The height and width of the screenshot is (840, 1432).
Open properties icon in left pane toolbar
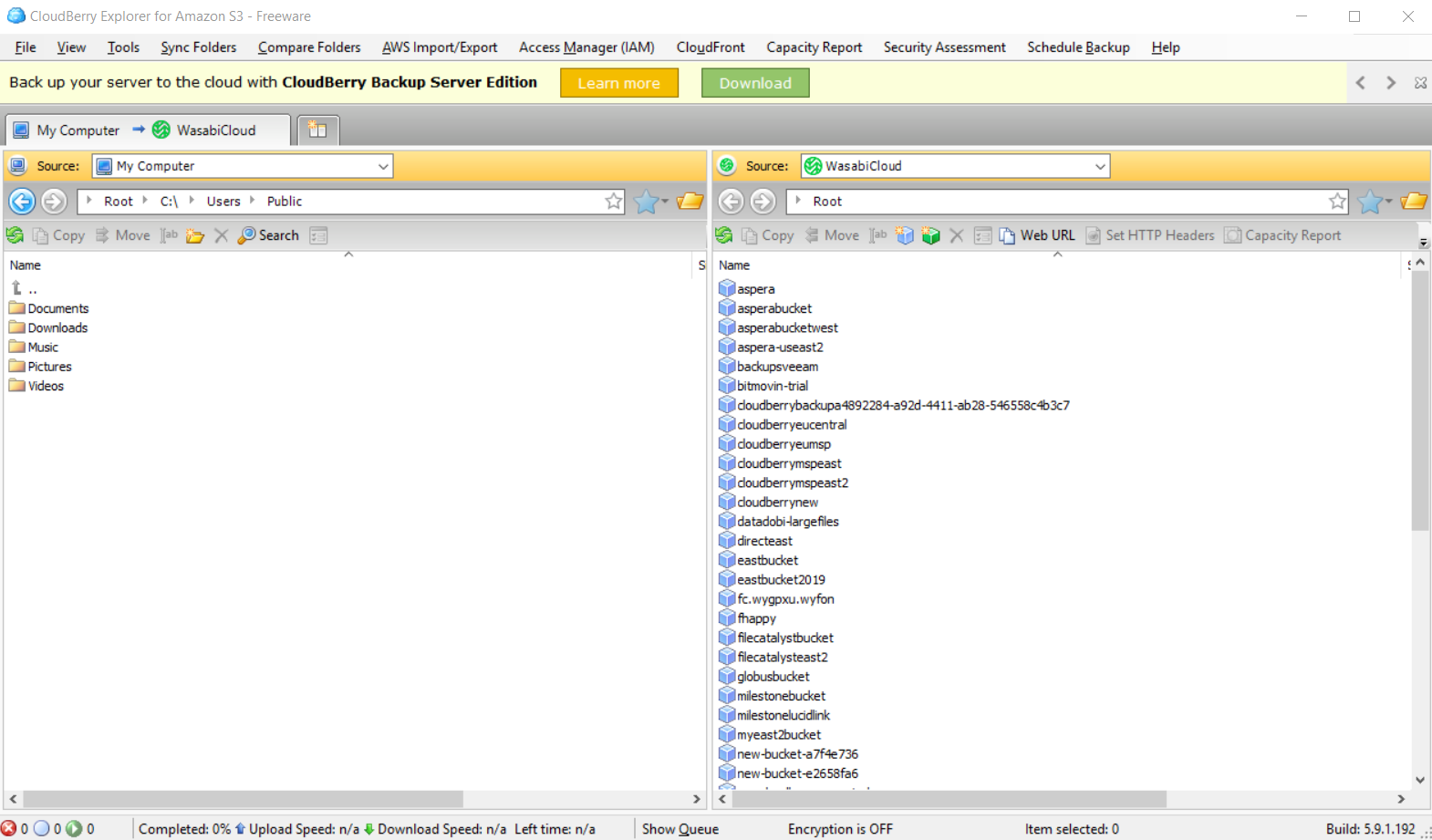click(x=318, y=235)
